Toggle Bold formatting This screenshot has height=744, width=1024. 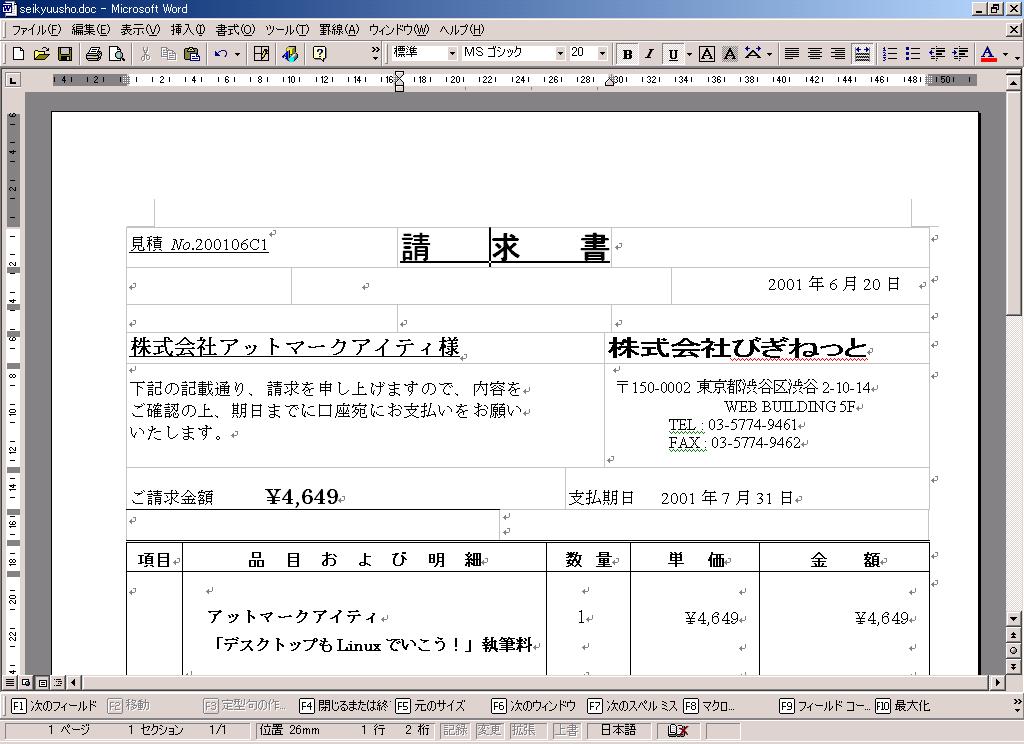click(x=628, y=54)
